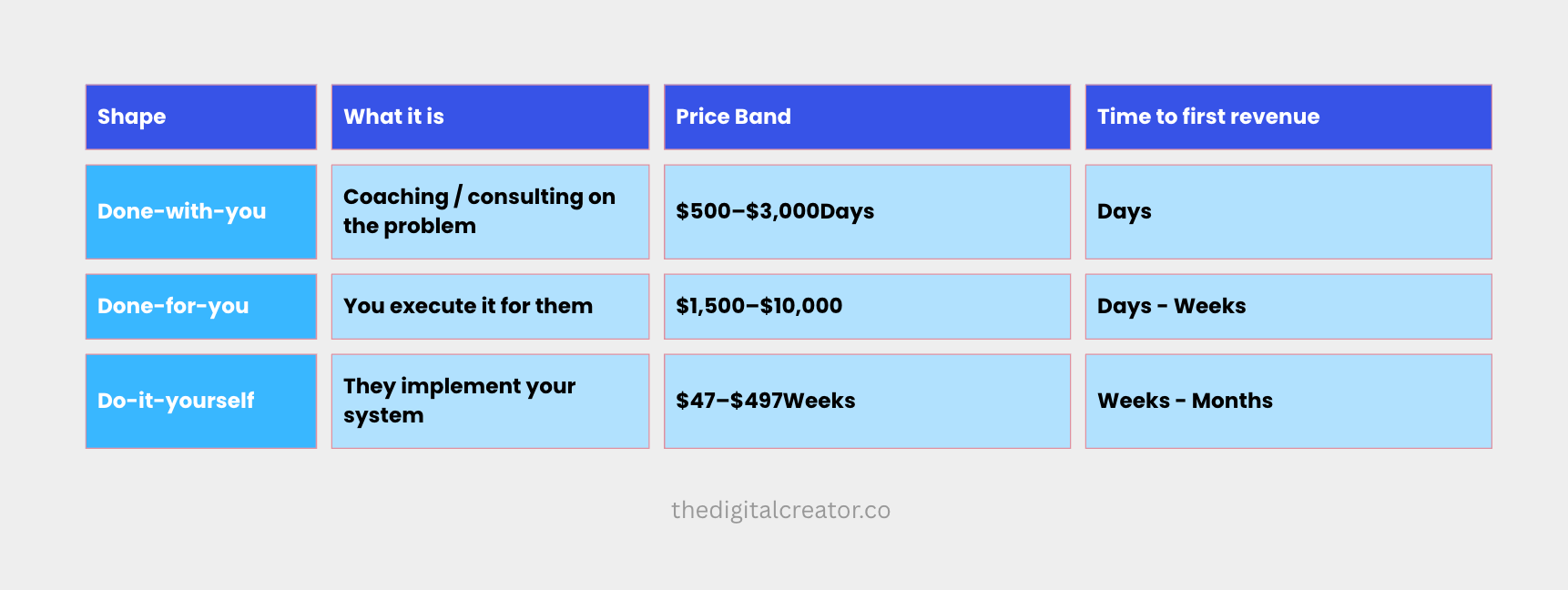Select the $1,500–$10,000 price cell
1568x590 pixels.
[867, 306]
